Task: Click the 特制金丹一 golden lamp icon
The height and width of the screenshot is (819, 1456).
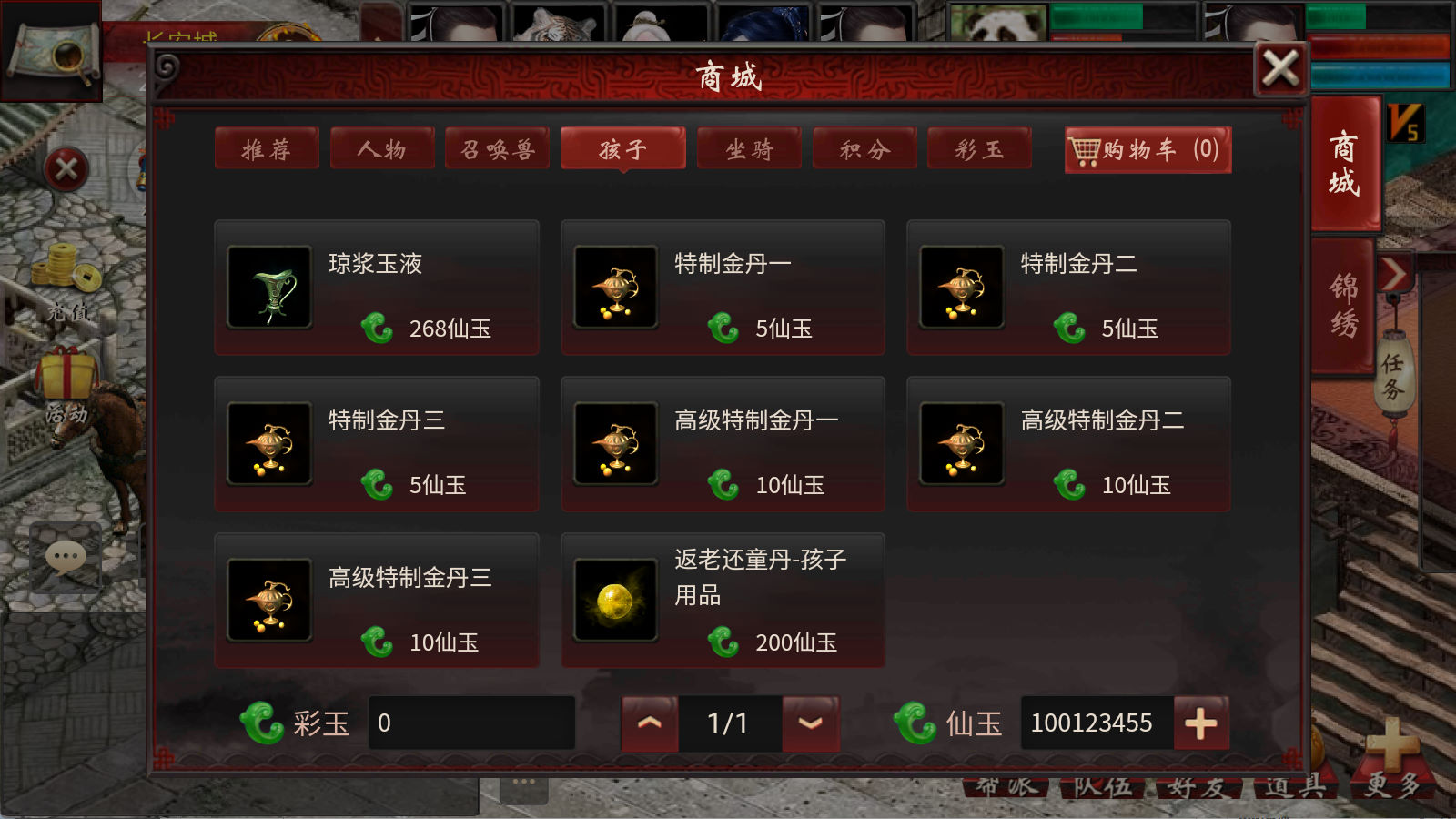Action: (x=615, y=287)
